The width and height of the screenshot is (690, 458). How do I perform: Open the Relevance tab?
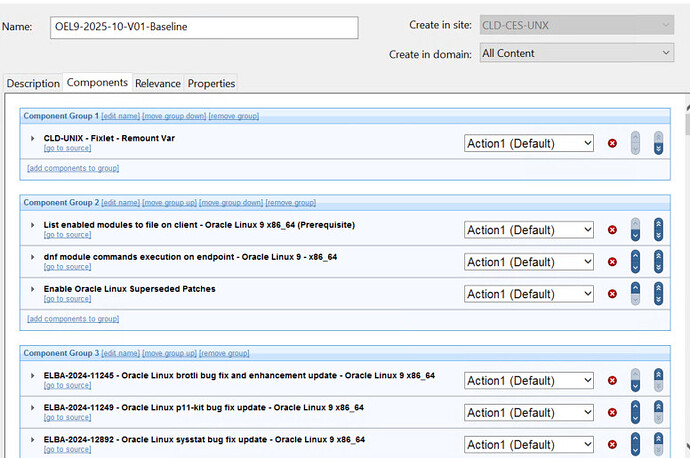pyautogui.click(x=158, y=83)
